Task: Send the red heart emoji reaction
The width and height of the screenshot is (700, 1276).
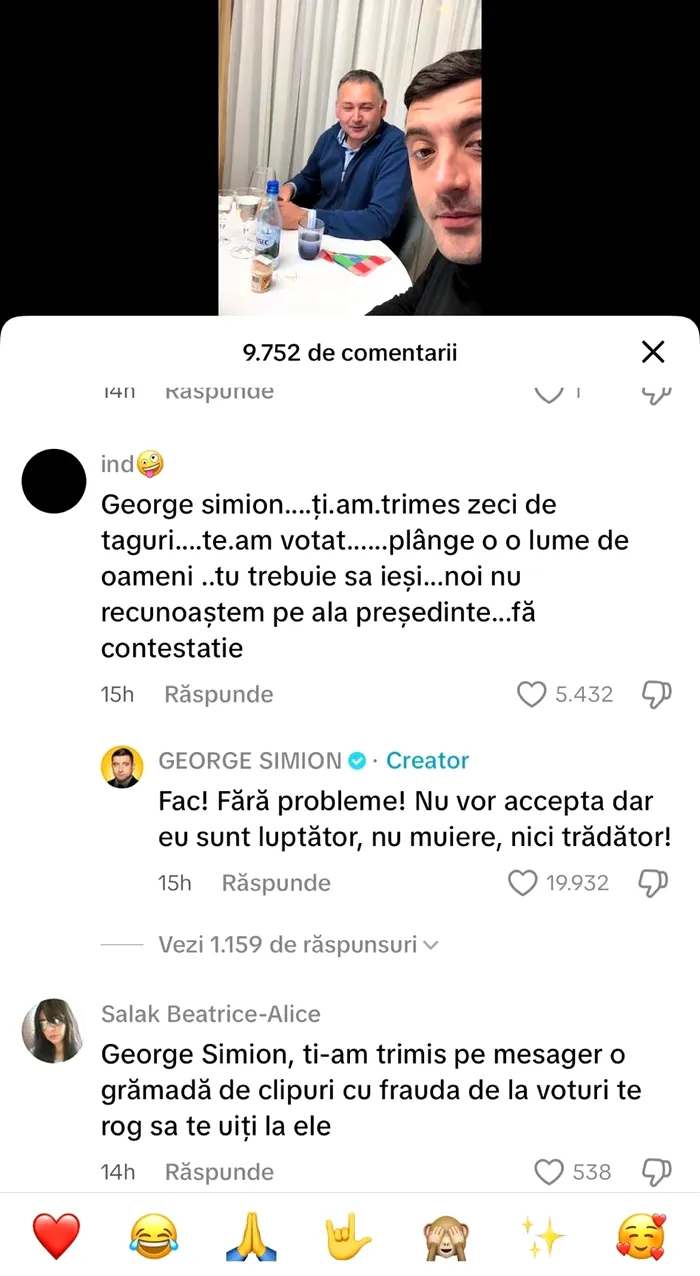Action: (56, 1237)
